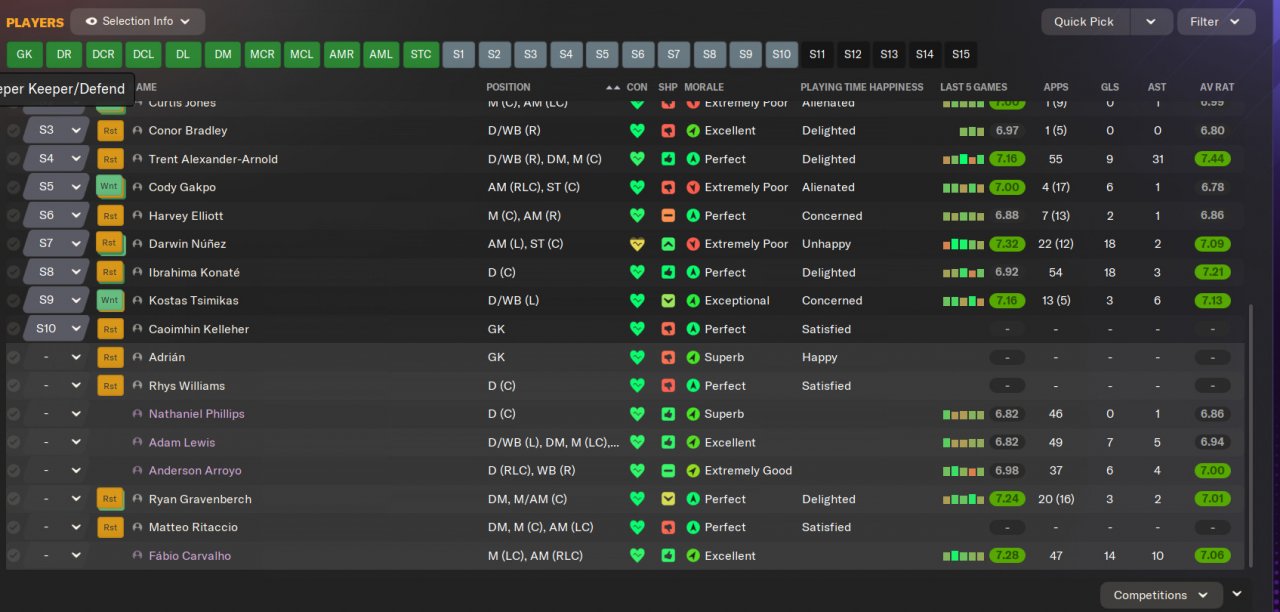
Task: Click the 7.44 average rating for Alexander-Arnold
Action: click(1212, 159)
